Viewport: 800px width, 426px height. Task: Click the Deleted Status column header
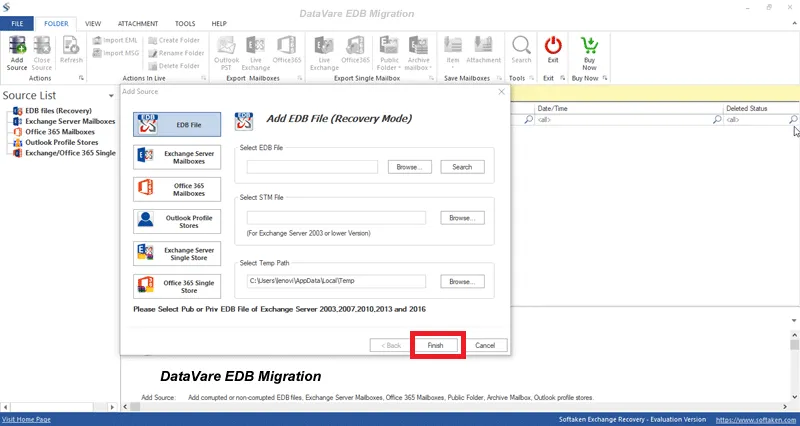pyautogui.click(x=760, y=109)
